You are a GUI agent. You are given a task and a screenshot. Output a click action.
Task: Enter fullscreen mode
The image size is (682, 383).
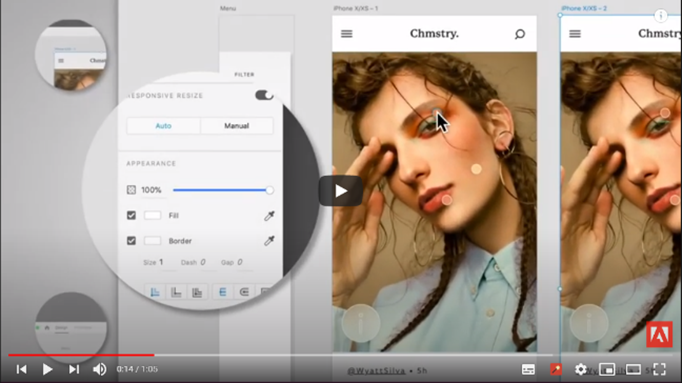coord(659,370)
